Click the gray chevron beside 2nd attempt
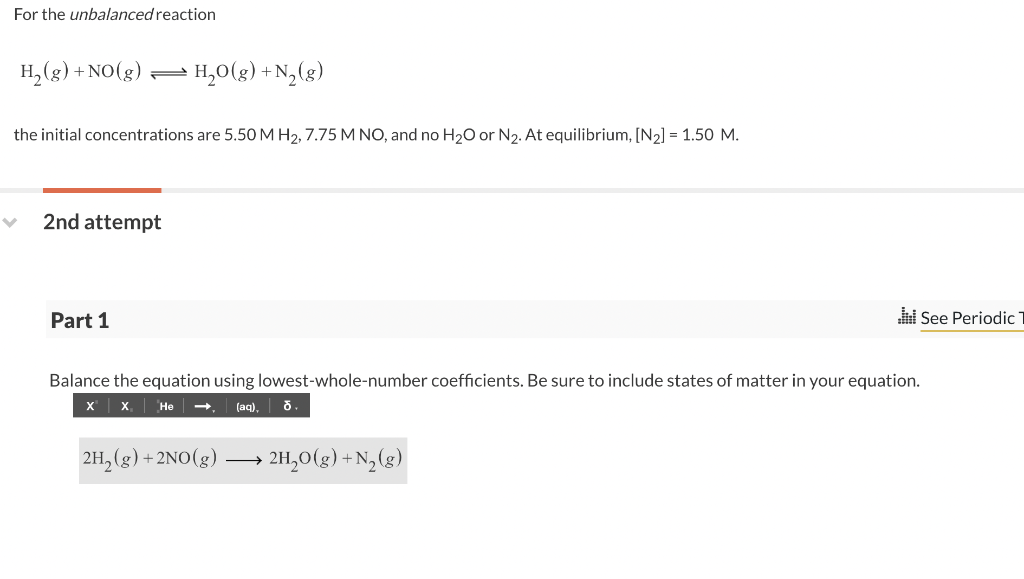This screenshot has width=1024, height=579. click(10, 222)
